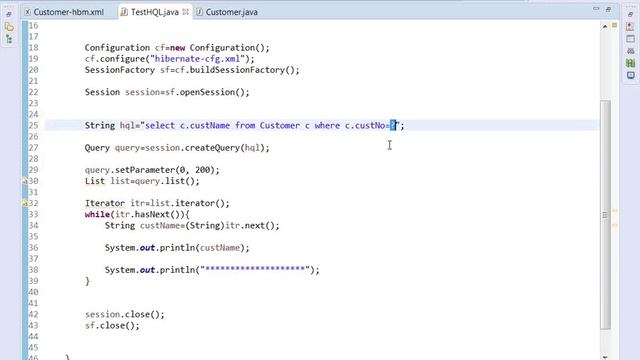Minimize the editor area
Viewport: 640px width, 360px height.
point(596,9)
